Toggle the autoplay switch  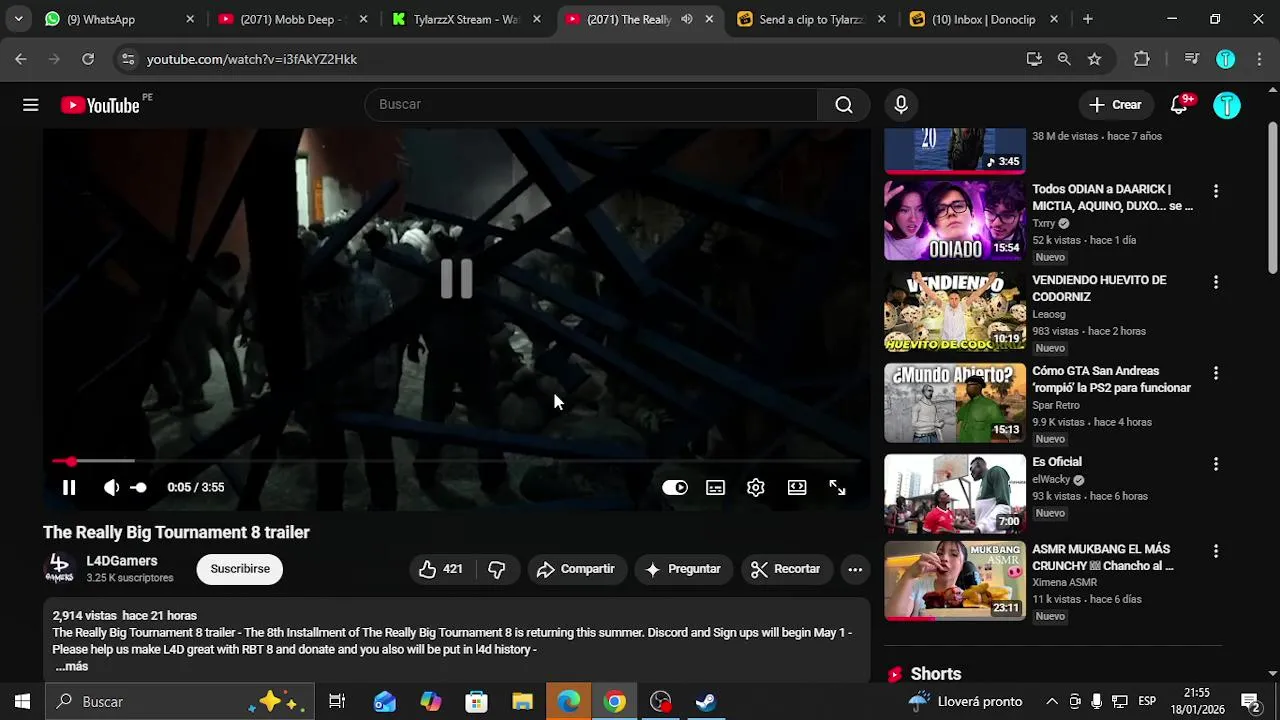pyautogui.click(x=675, y=488)
